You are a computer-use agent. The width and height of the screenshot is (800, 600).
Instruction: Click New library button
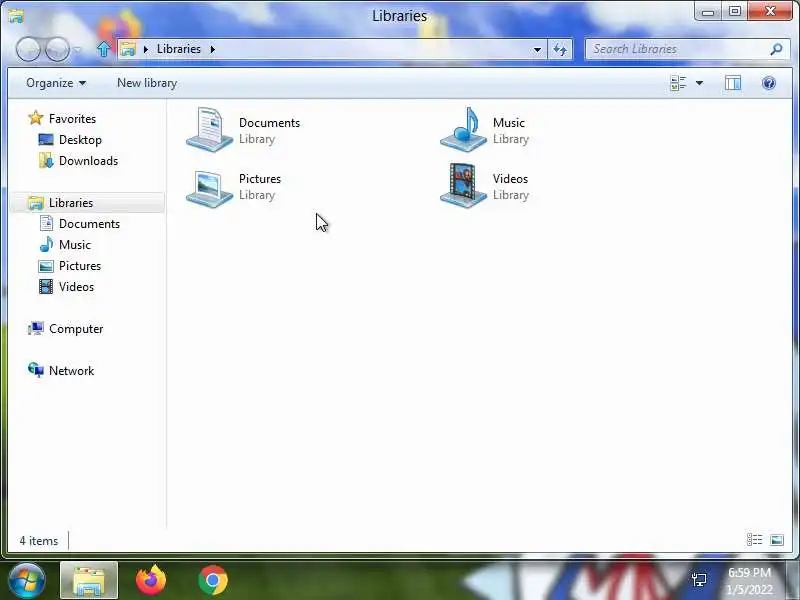147,83
